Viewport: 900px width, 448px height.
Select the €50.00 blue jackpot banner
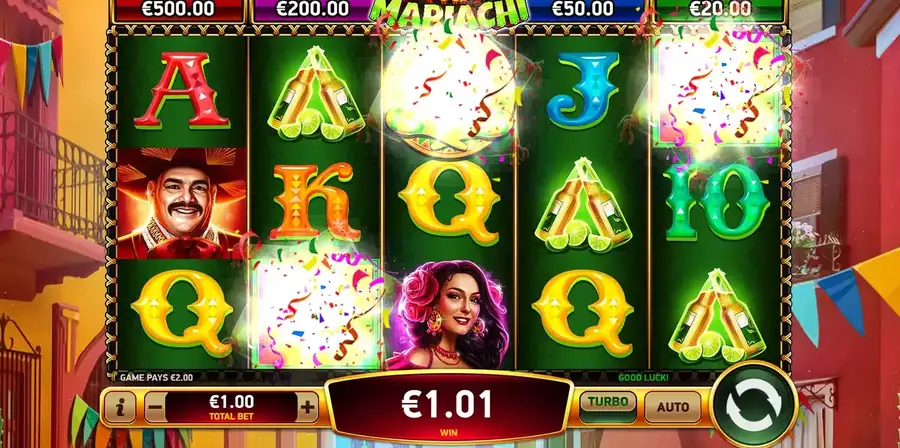[x=585, y=10]
